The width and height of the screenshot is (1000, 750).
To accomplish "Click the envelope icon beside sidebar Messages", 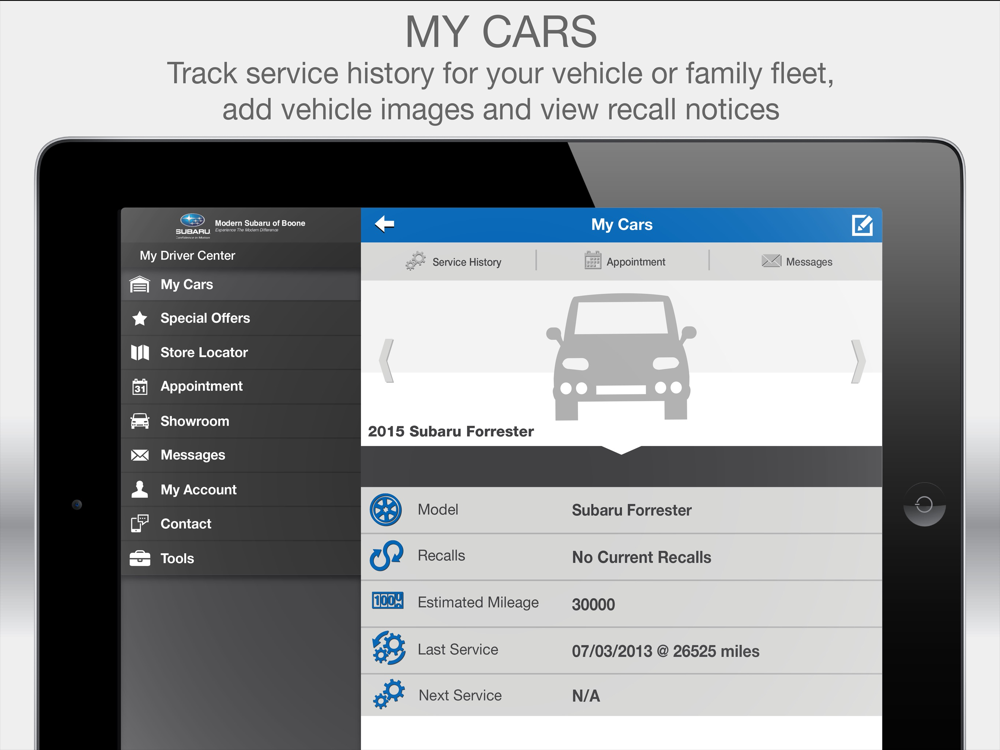I will click(140, 455).
